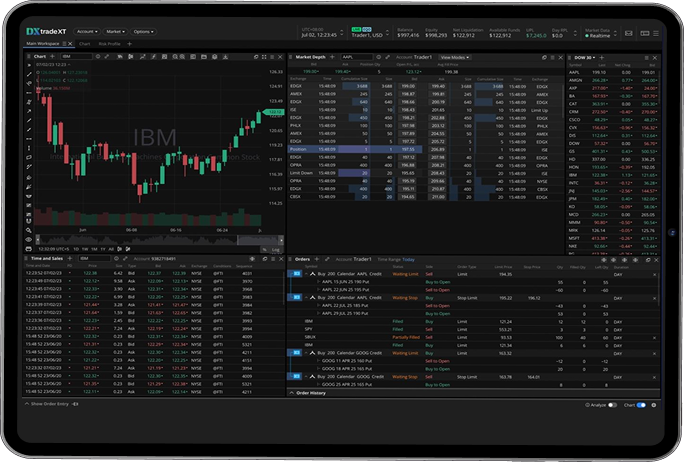Detach the Market Depth widget
This screenshot has width=684, height=462.
point(544,58)
